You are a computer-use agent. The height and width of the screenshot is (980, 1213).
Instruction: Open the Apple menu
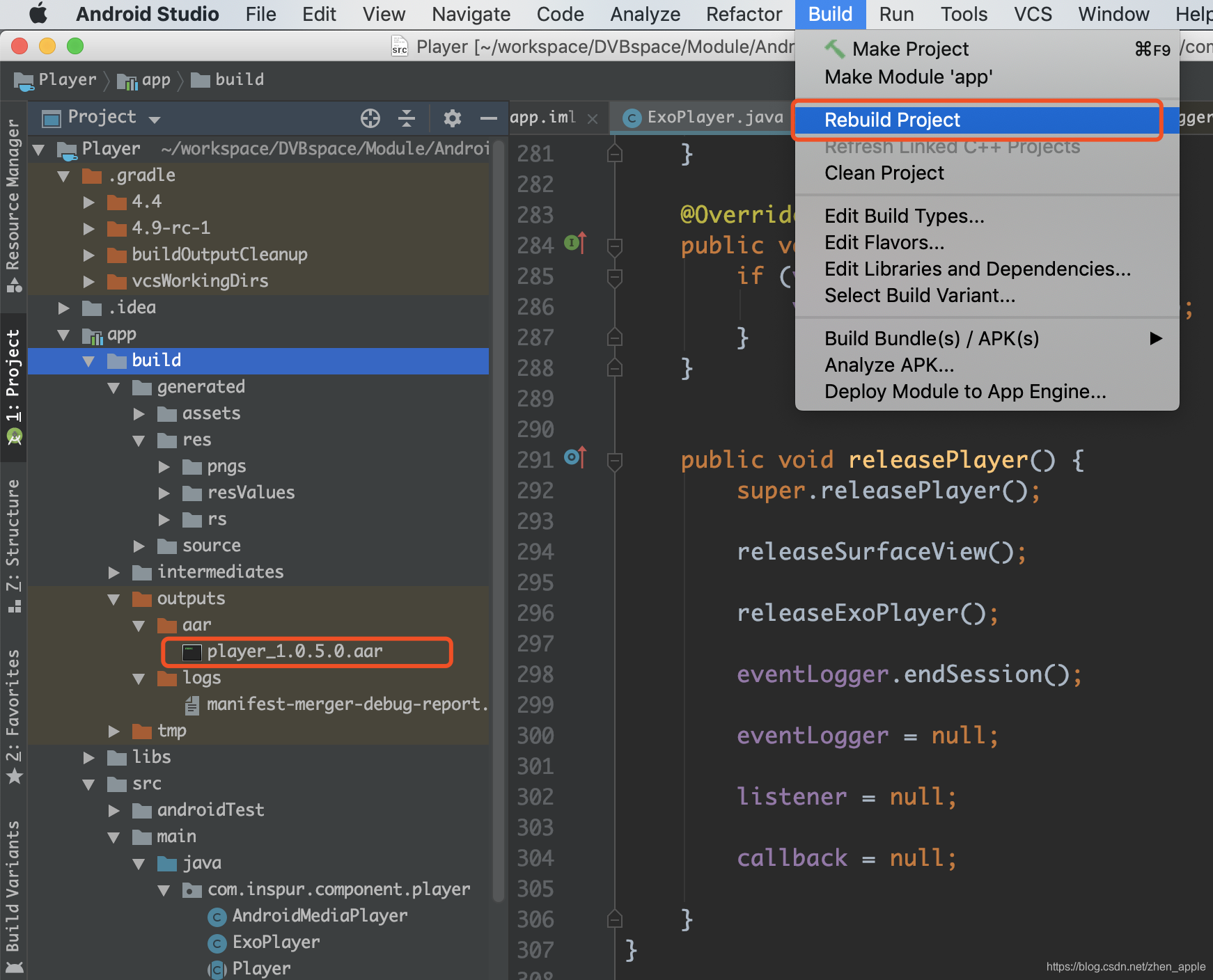(x=38, y=14)
